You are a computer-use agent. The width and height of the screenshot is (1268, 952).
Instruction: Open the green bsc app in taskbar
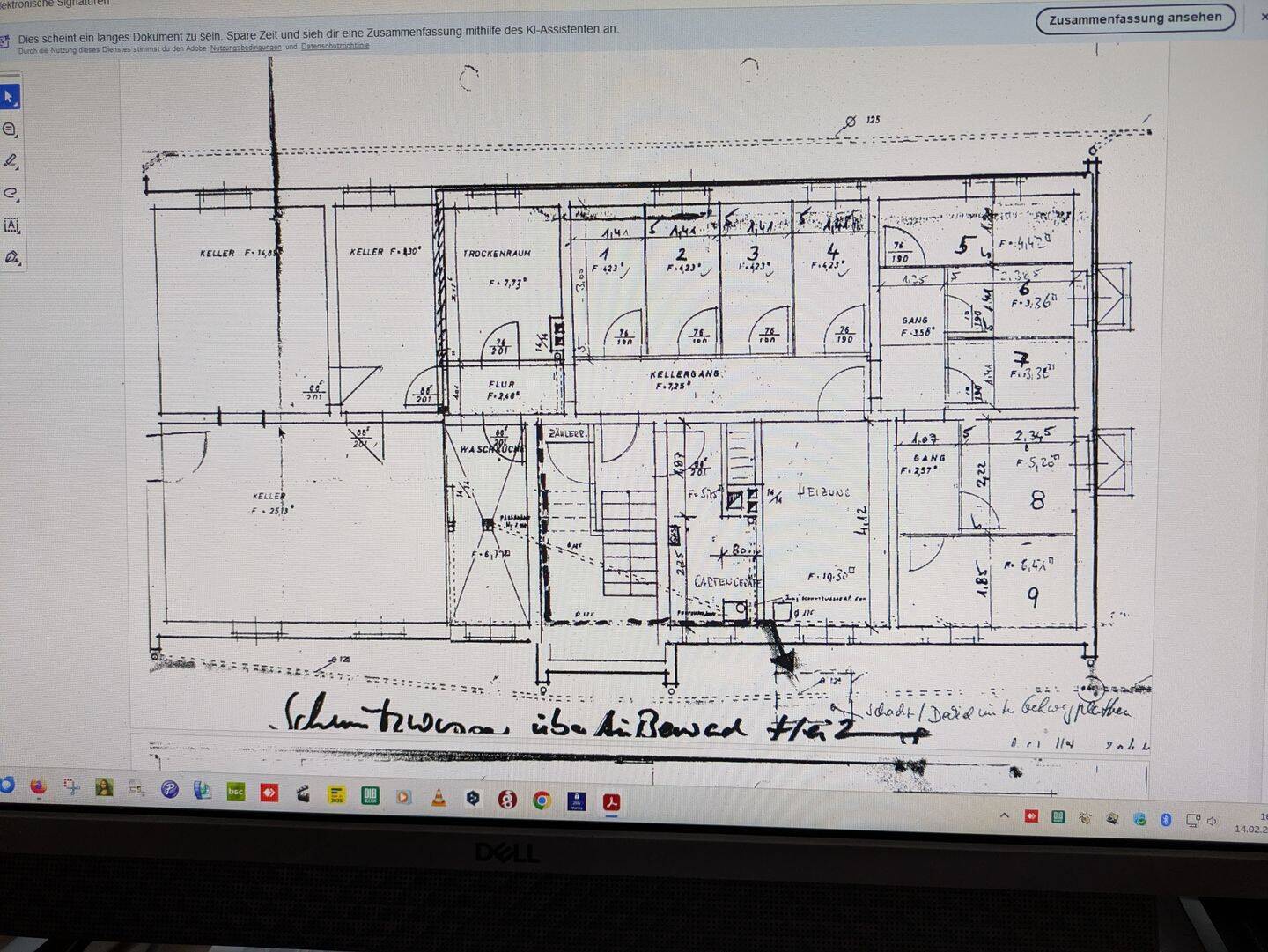236,792
